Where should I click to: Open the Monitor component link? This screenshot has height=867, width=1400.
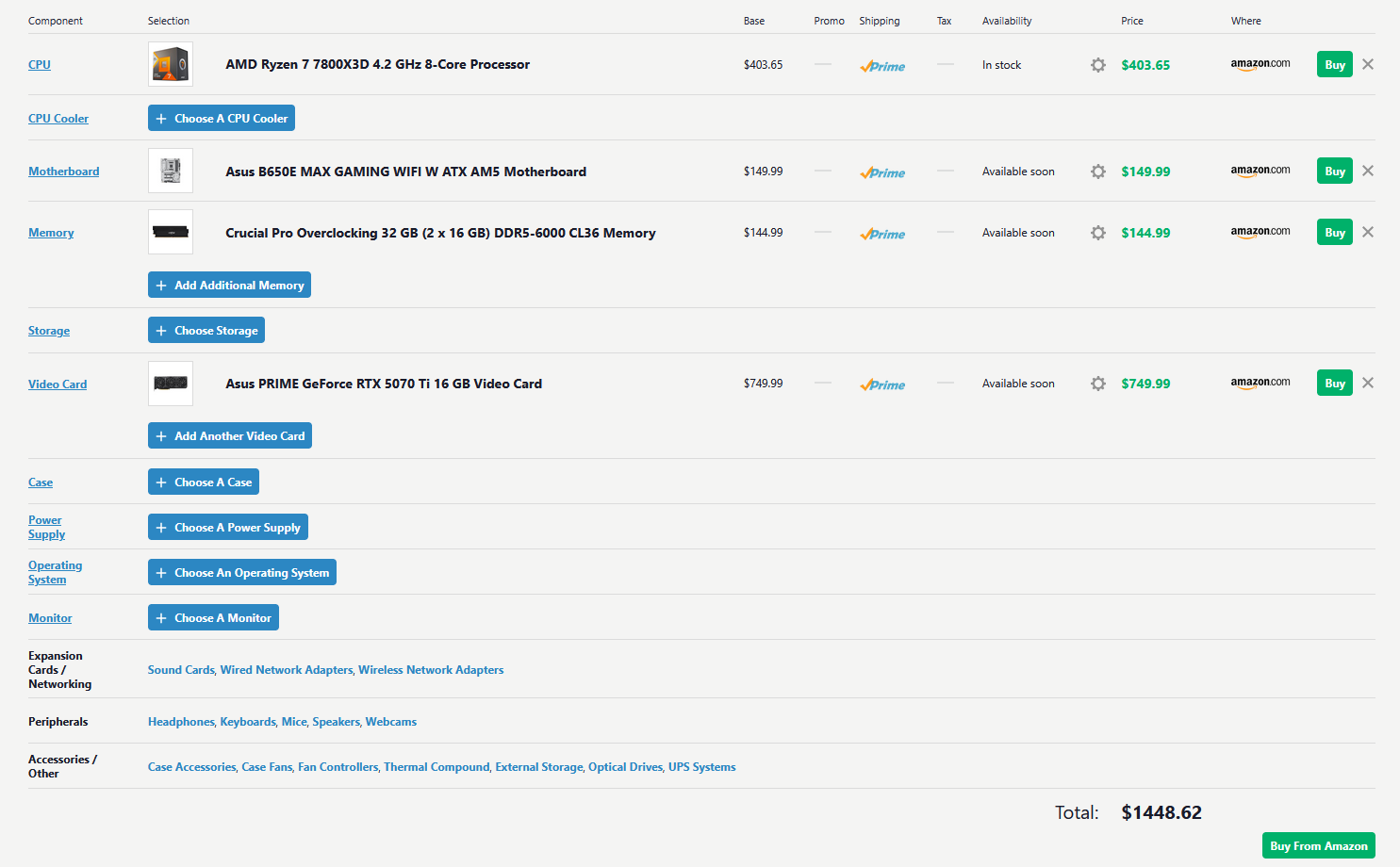[x=50, y=618]
